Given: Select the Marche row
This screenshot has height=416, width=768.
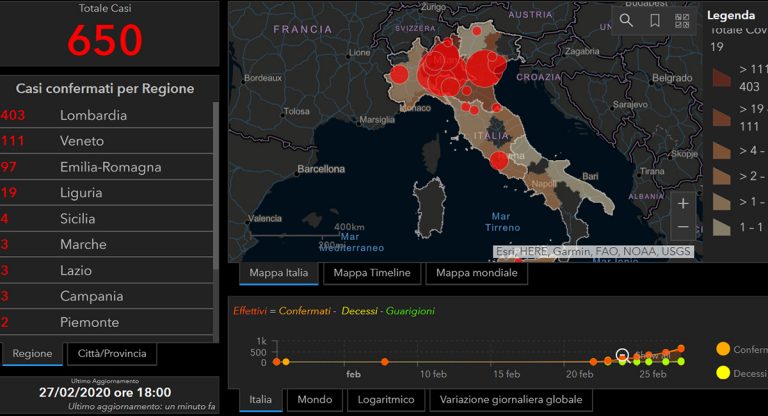Looking at the screenshot, I should pos(106,244).
